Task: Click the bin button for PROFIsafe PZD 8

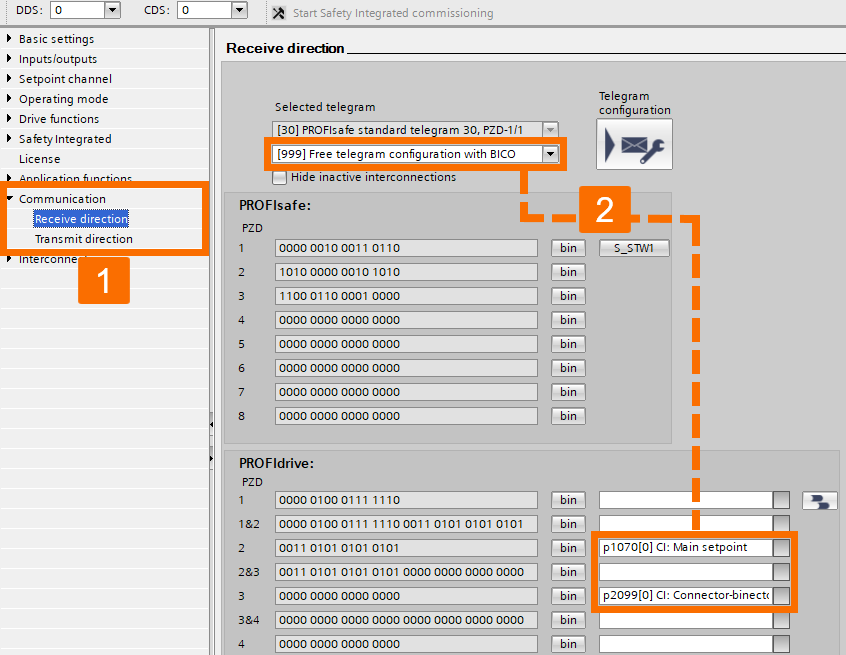Action: tap(567, 415)
